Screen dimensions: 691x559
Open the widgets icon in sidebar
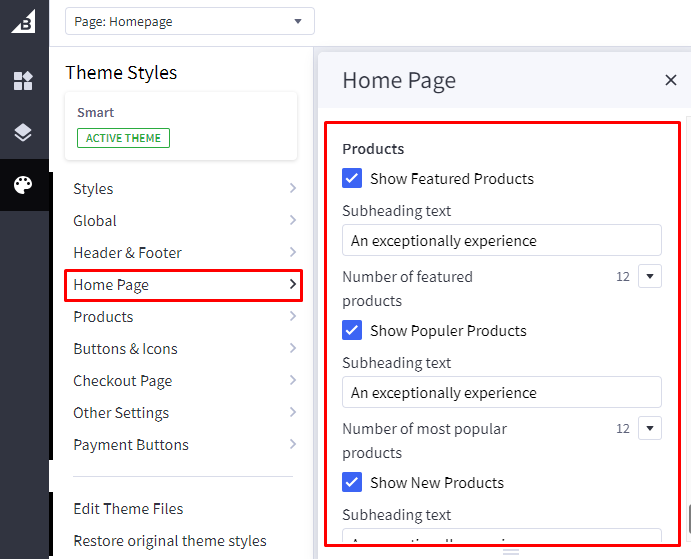tap(23, 81)
